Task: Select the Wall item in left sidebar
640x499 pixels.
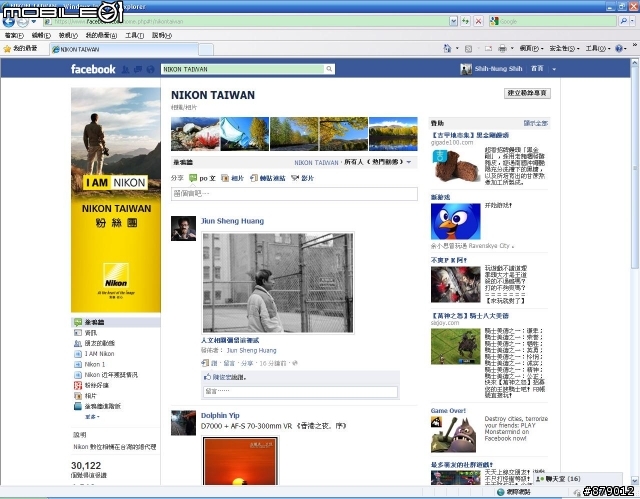Action: tap(116, 322)
